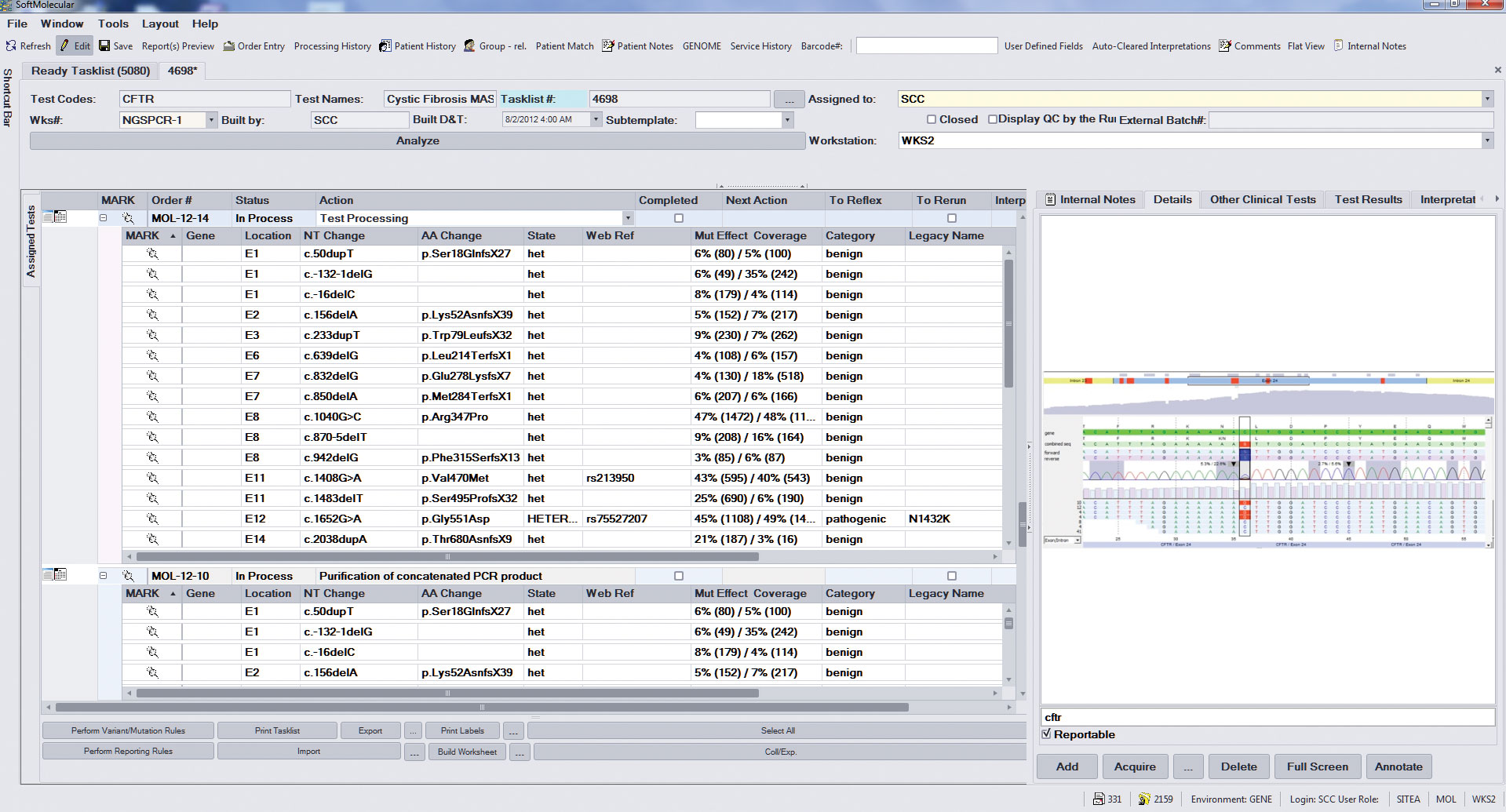Collapse the MOL-12-10 order row
Viewport: 1506px width, 812px height.
(103, 576)
